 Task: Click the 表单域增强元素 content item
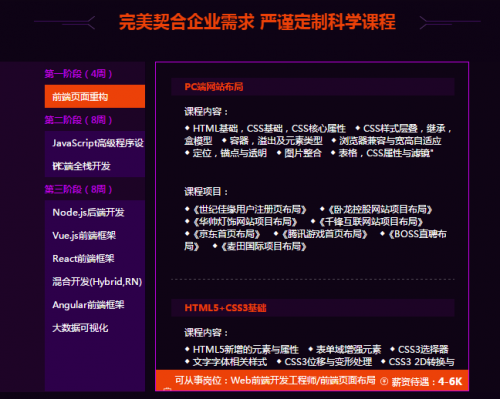(348, 349)
